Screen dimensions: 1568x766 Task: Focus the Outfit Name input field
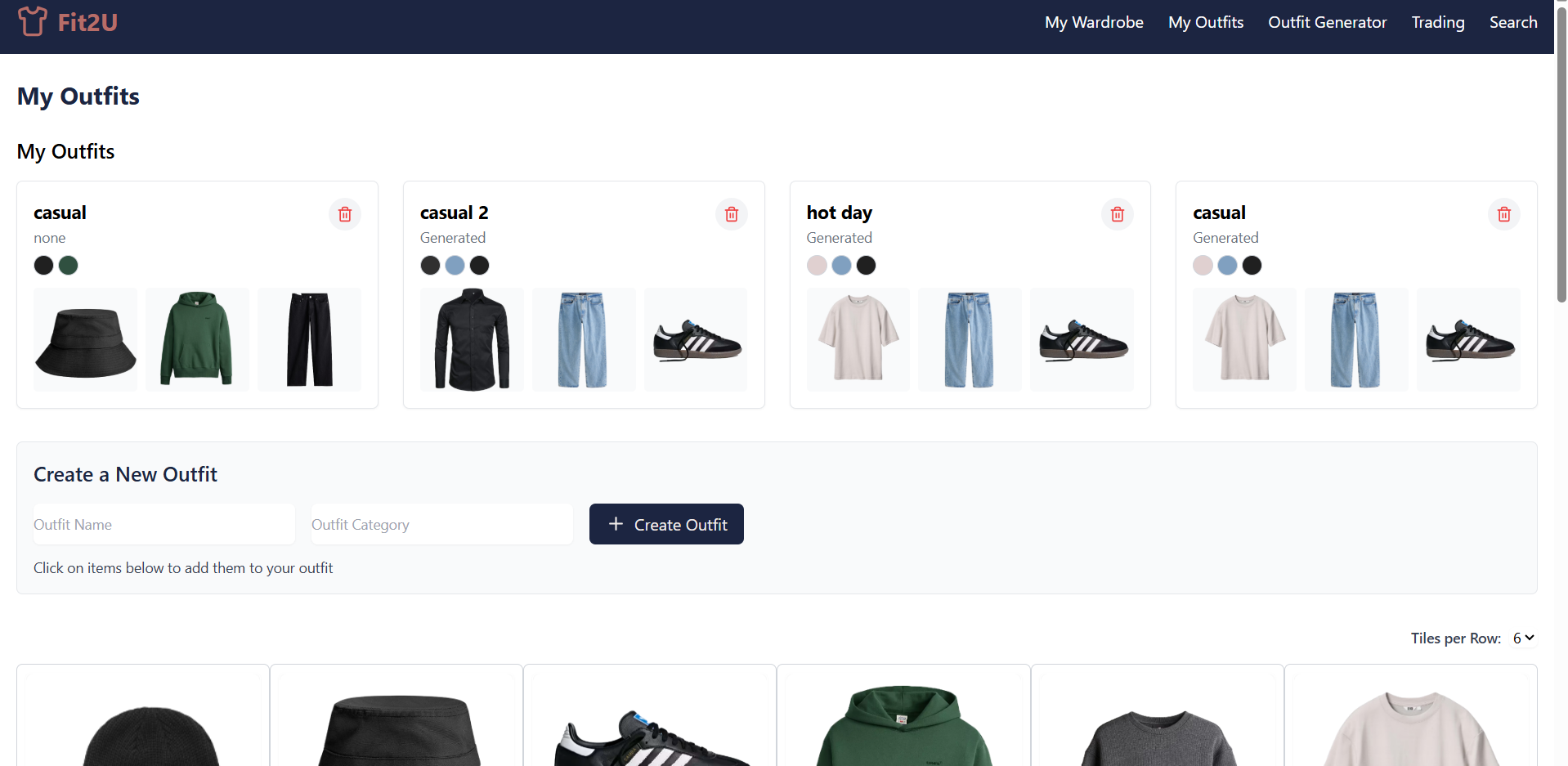pos(164,524)
